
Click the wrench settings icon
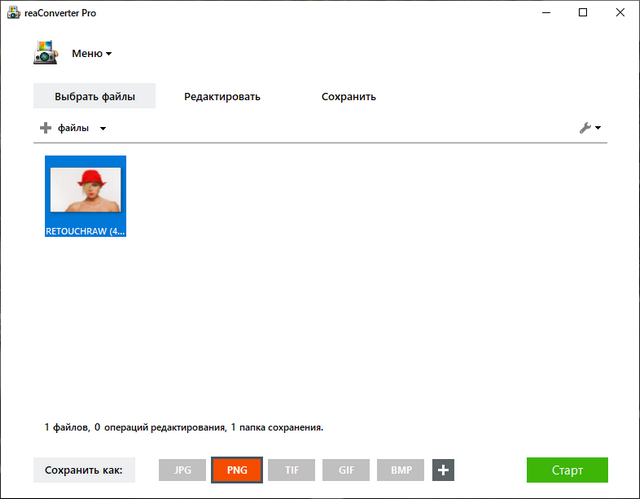click(585, 128)
